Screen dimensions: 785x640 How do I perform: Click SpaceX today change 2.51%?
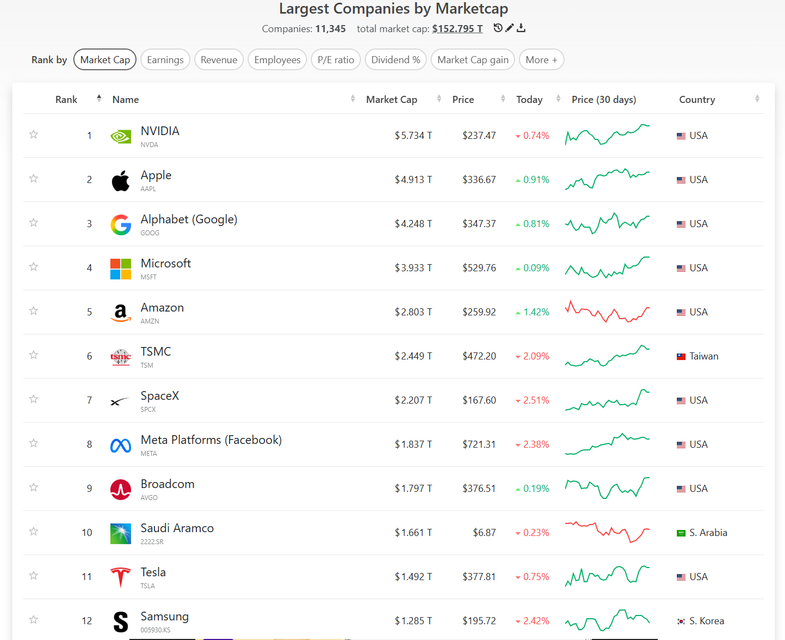533,400
